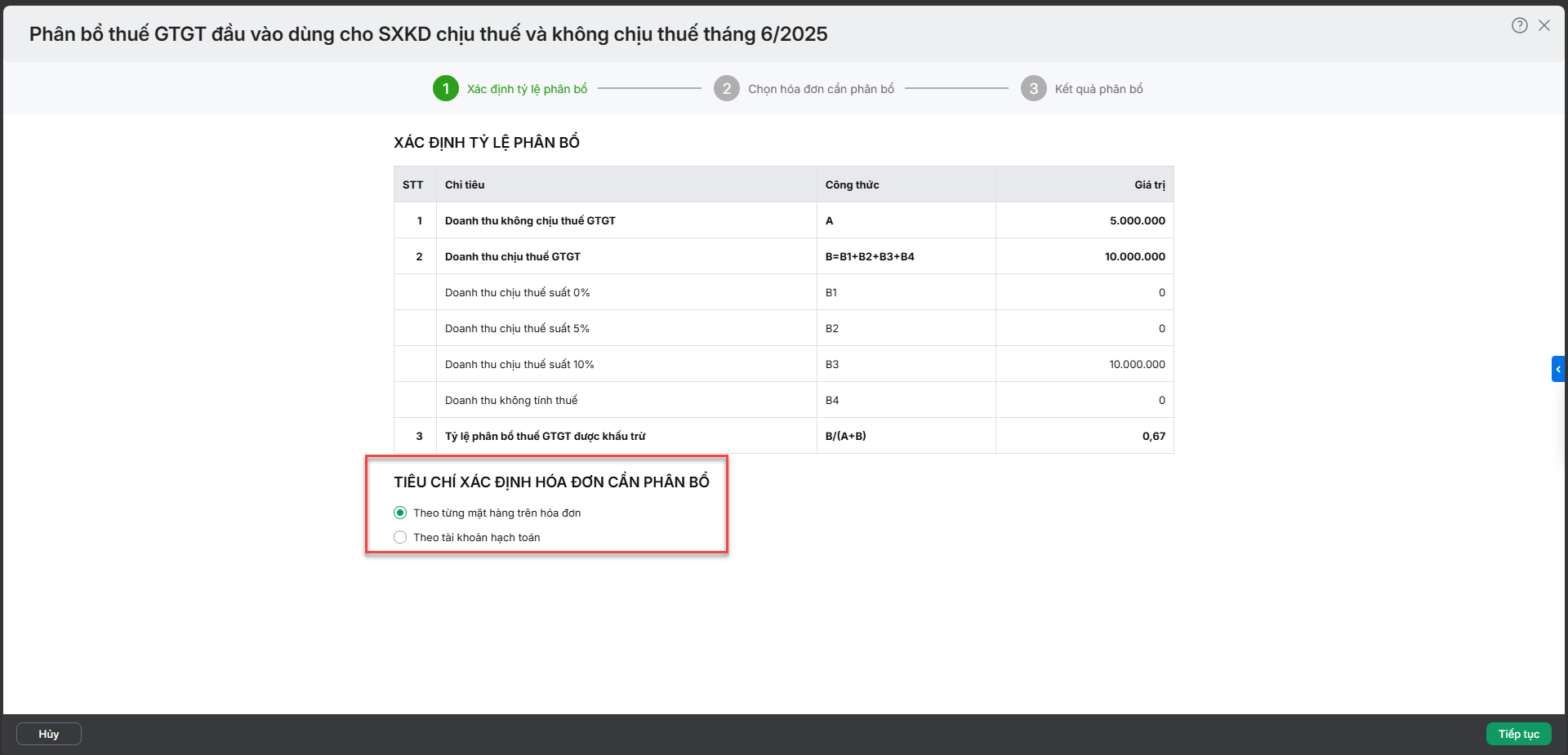
Task: Close the allocation dialog with X
Action: 1544,25
